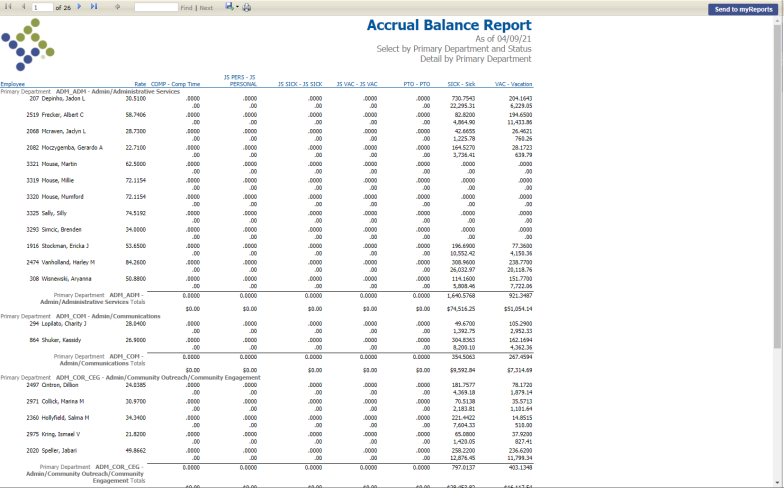The height and width of the screenshot is (488, 784).
Task: Focus the find text search box
Action: coord(156,8)
